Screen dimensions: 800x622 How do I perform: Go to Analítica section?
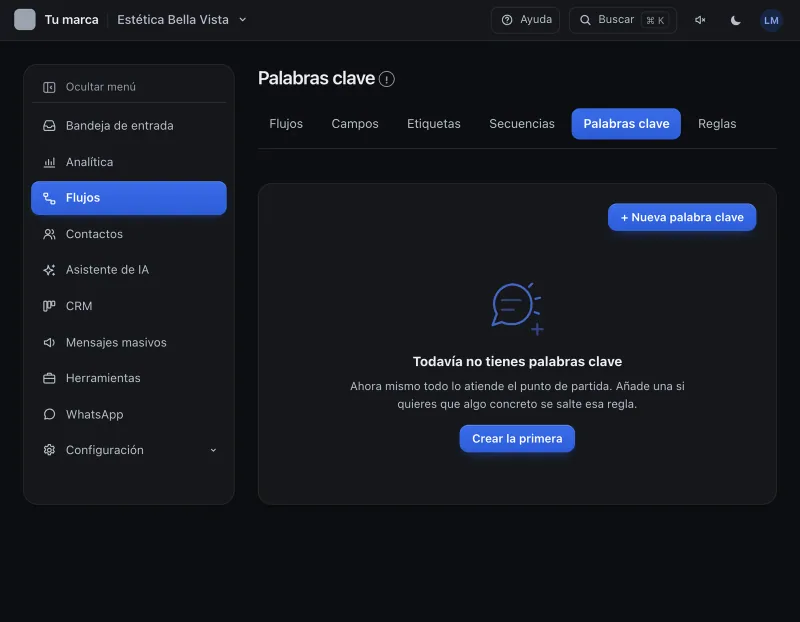[129, 162]
